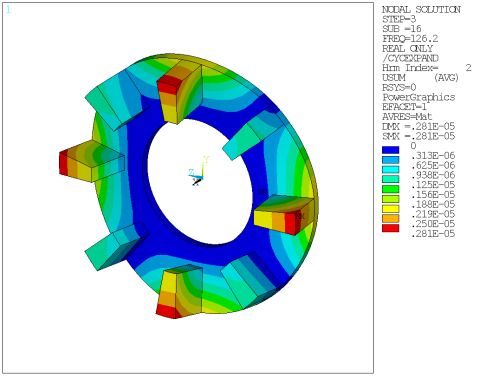Screen dimensions: 500x376
Task: Click the 'USUM' result label
Action: (x=394, y=78)
